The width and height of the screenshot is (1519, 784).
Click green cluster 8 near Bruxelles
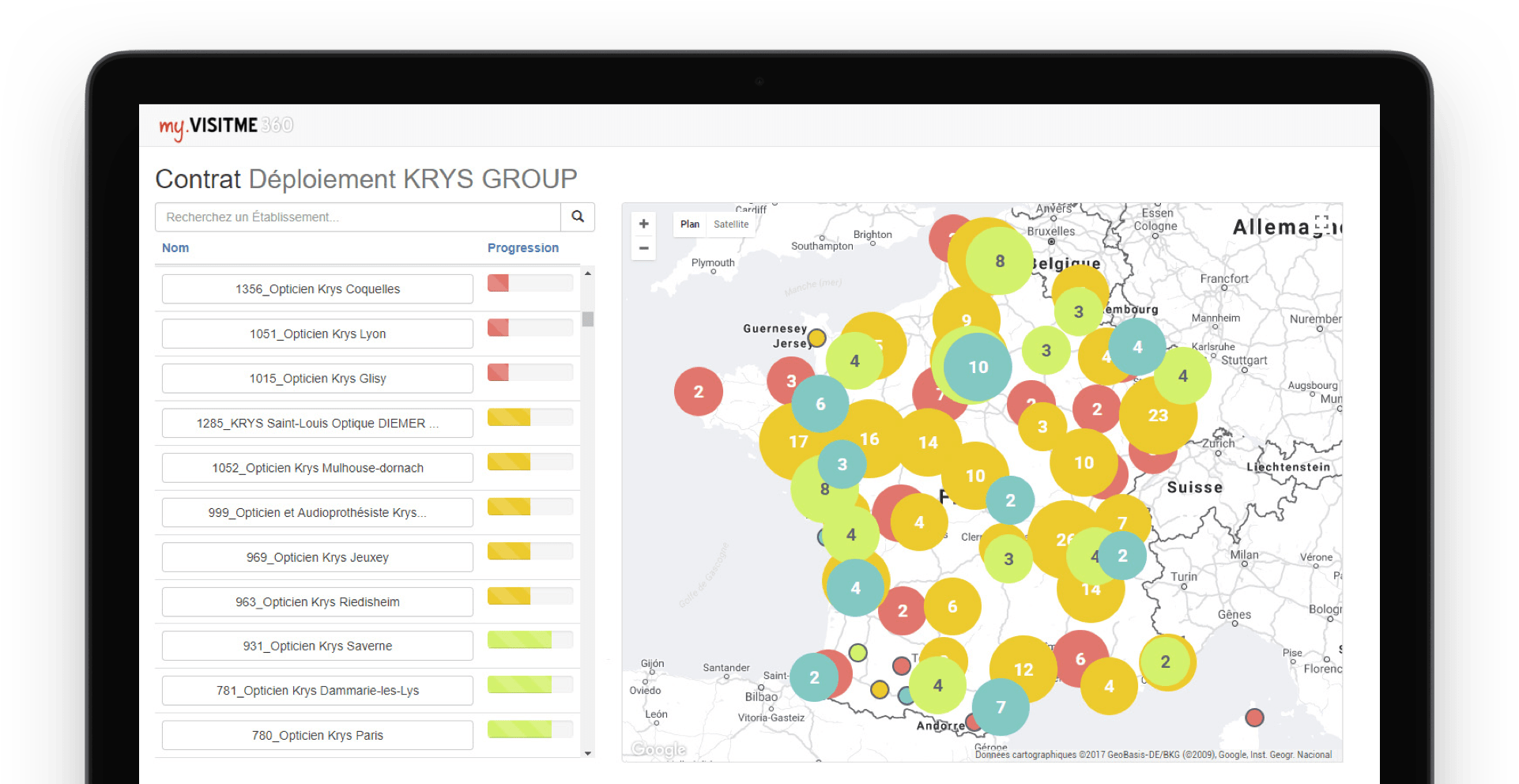(1000, 261)
